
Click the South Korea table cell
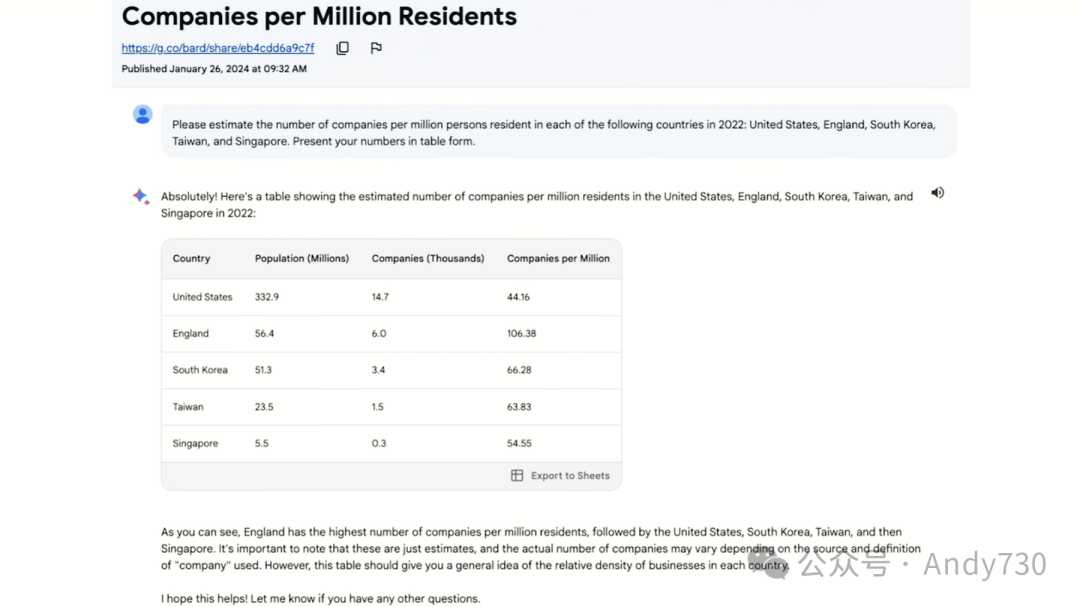[x=200, y=370]
